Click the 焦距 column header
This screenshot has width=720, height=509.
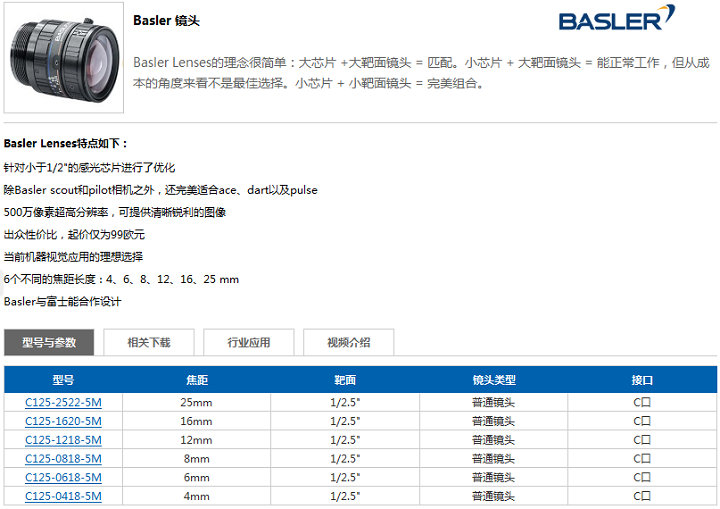[197, 381]
